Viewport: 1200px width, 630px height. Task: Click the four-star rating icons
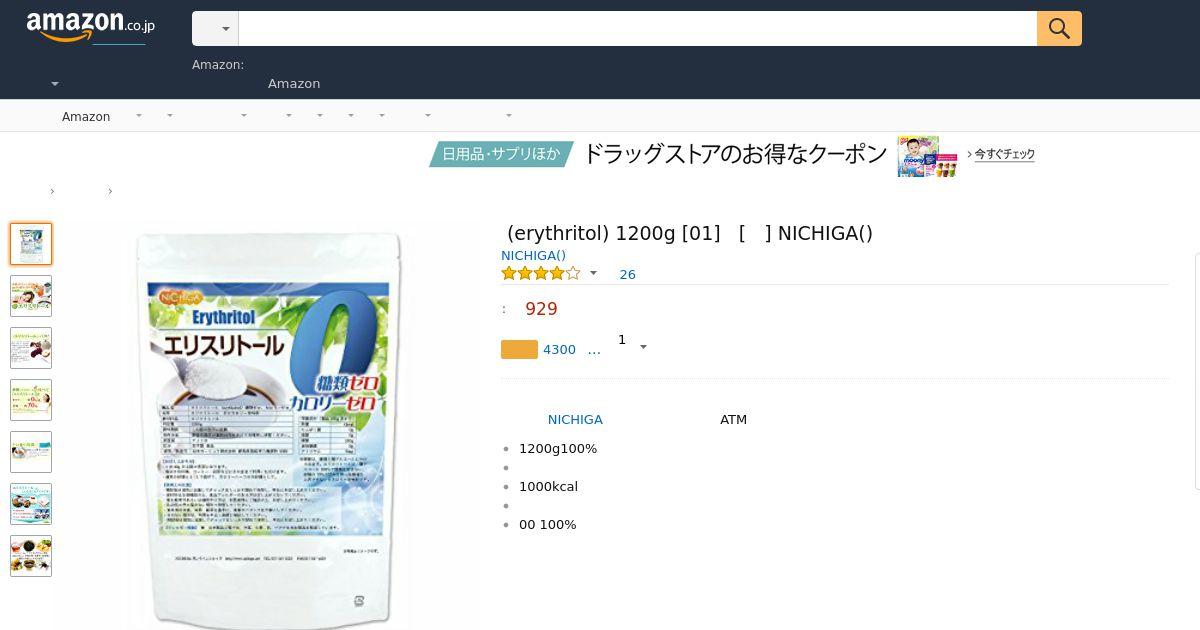click(540, 273)
